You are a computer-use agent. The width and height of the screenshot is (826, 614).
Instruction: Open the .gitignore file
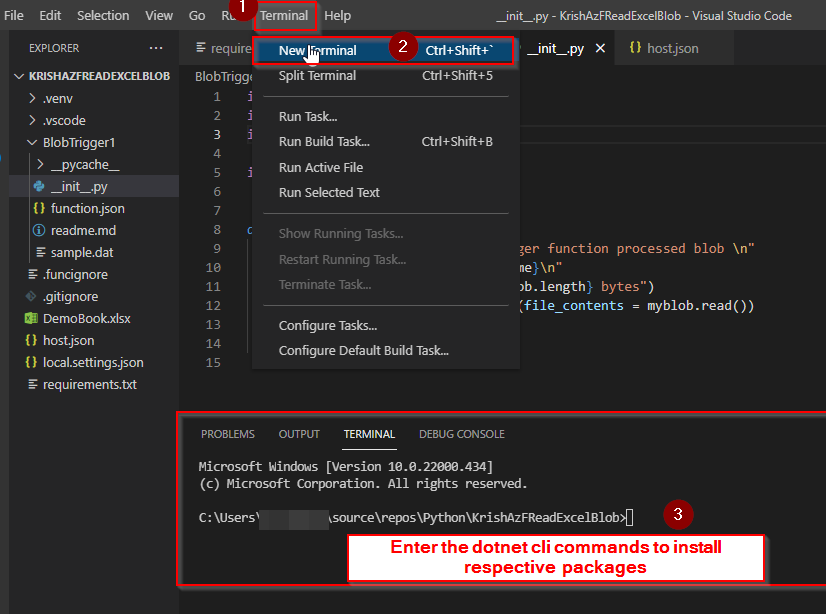70,297
